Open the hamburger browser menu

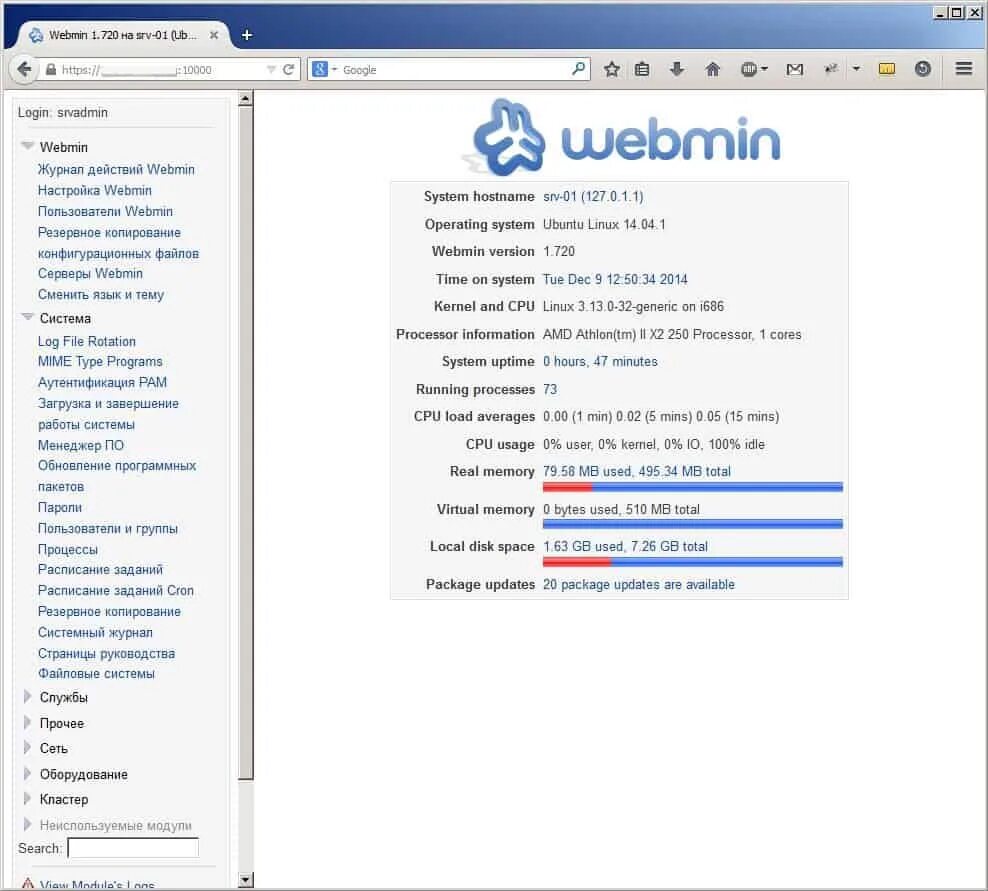[963, 68]
